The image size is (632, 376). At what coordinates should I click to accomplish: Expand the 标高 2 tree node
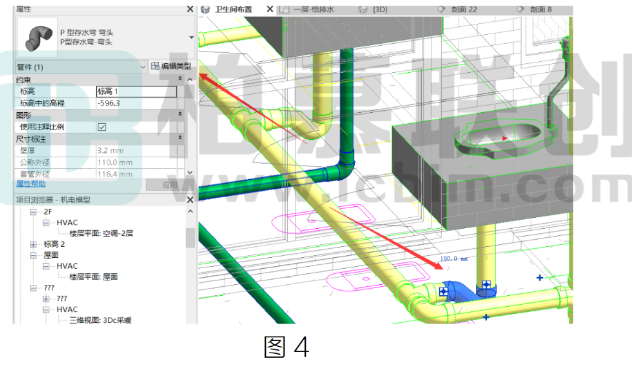(33, 245)
